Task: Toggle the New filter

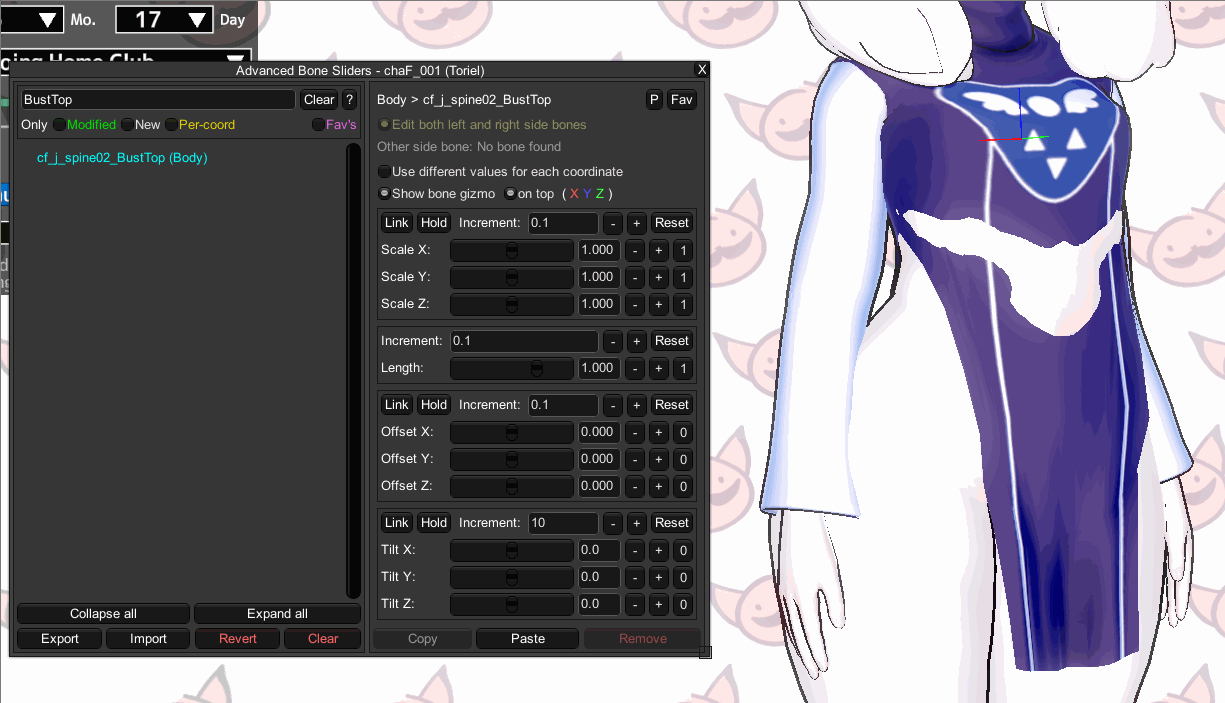Action: pos(141,125)
